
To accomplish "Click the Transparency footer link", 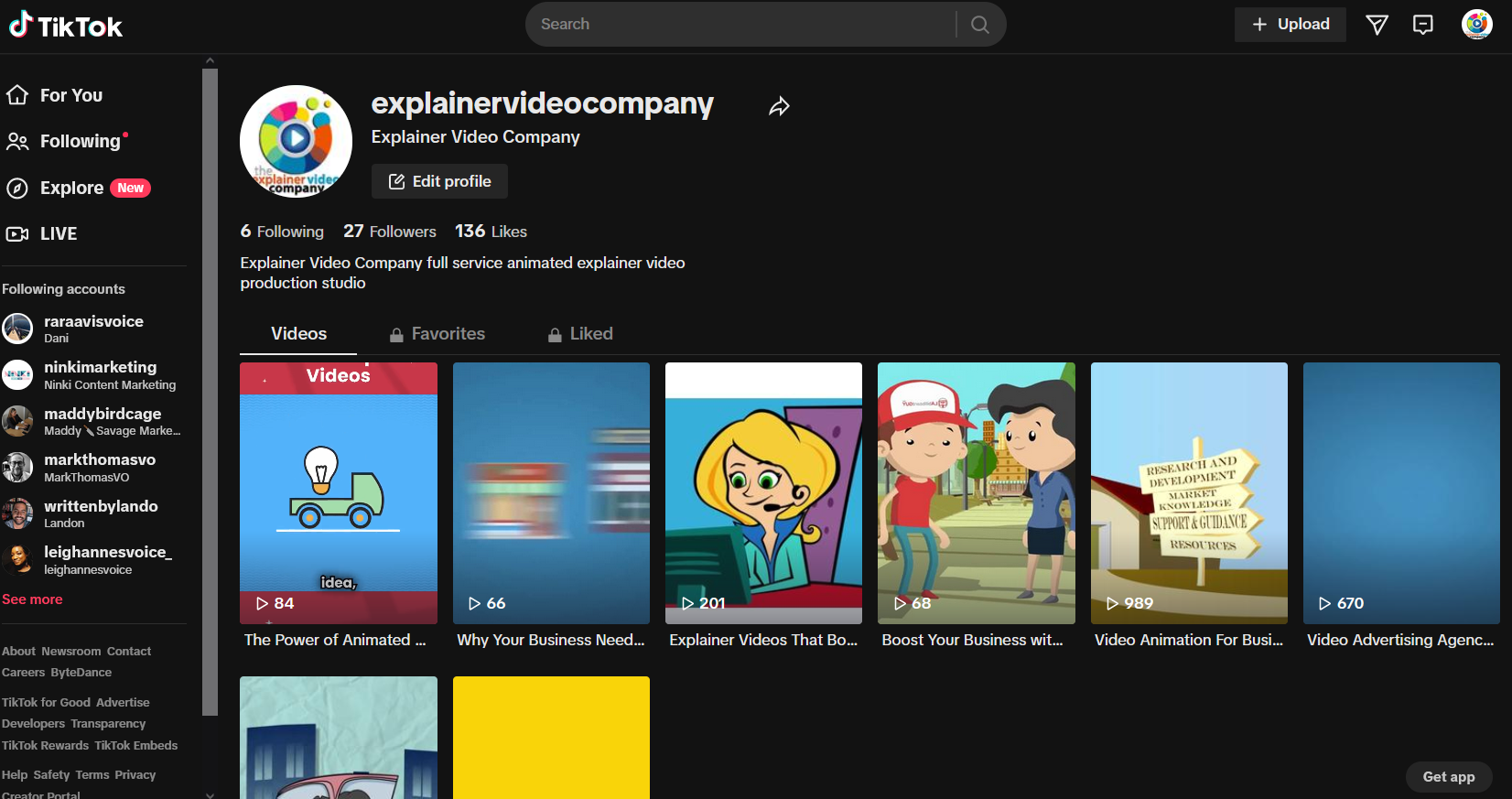I will point(108,724).
